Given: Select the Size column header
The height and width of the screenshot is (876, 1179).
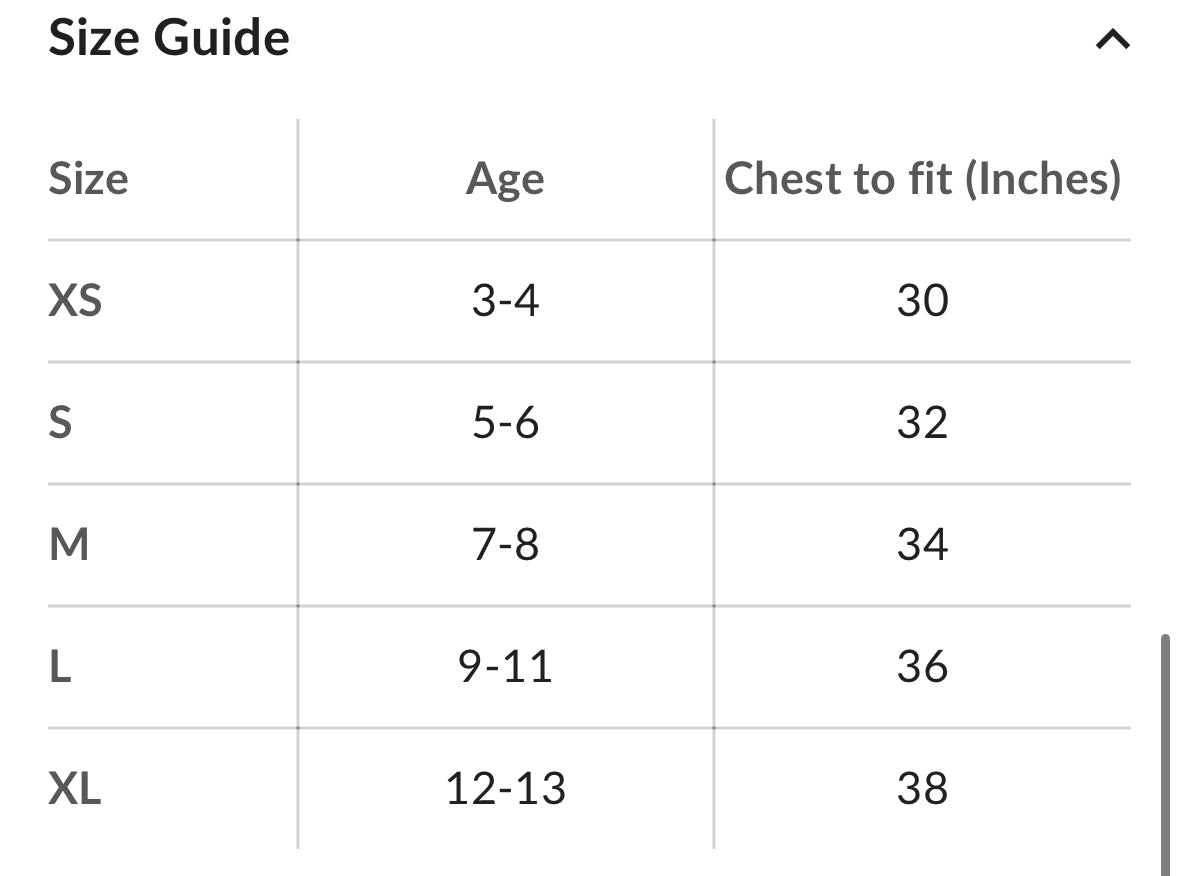Looking at the screenshot, I should 88,179.
